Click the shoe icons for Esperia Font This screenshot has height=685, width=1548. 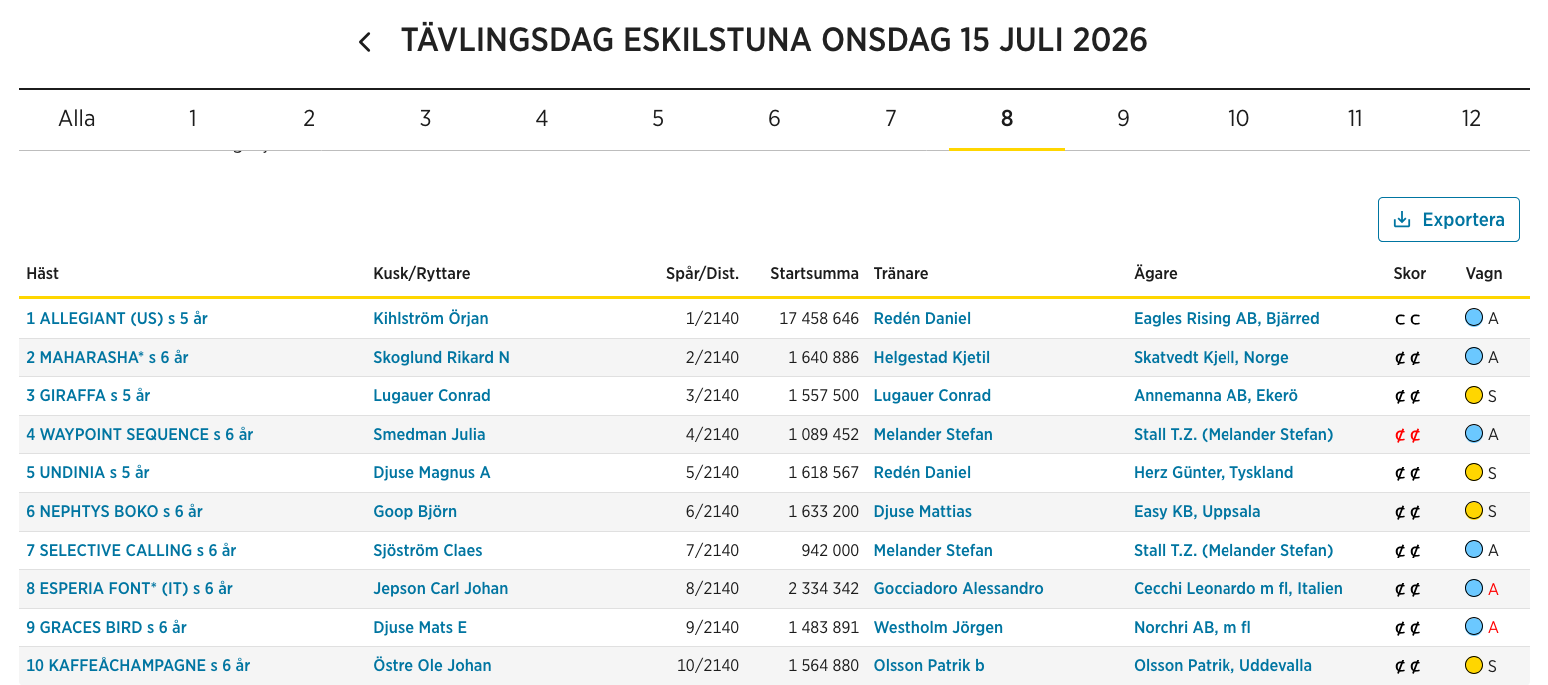(1408, 589)
